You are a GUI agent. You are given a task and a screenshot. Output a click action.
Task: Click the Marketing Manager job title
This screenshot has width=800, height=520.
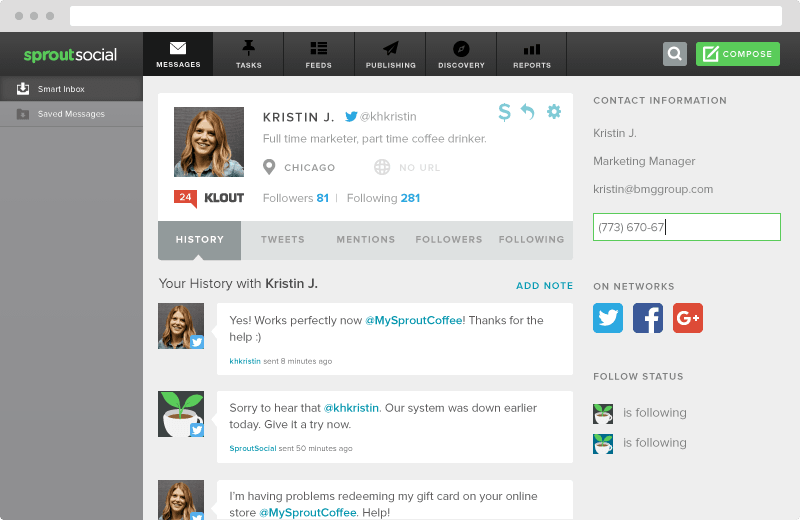tap(644, 161)
